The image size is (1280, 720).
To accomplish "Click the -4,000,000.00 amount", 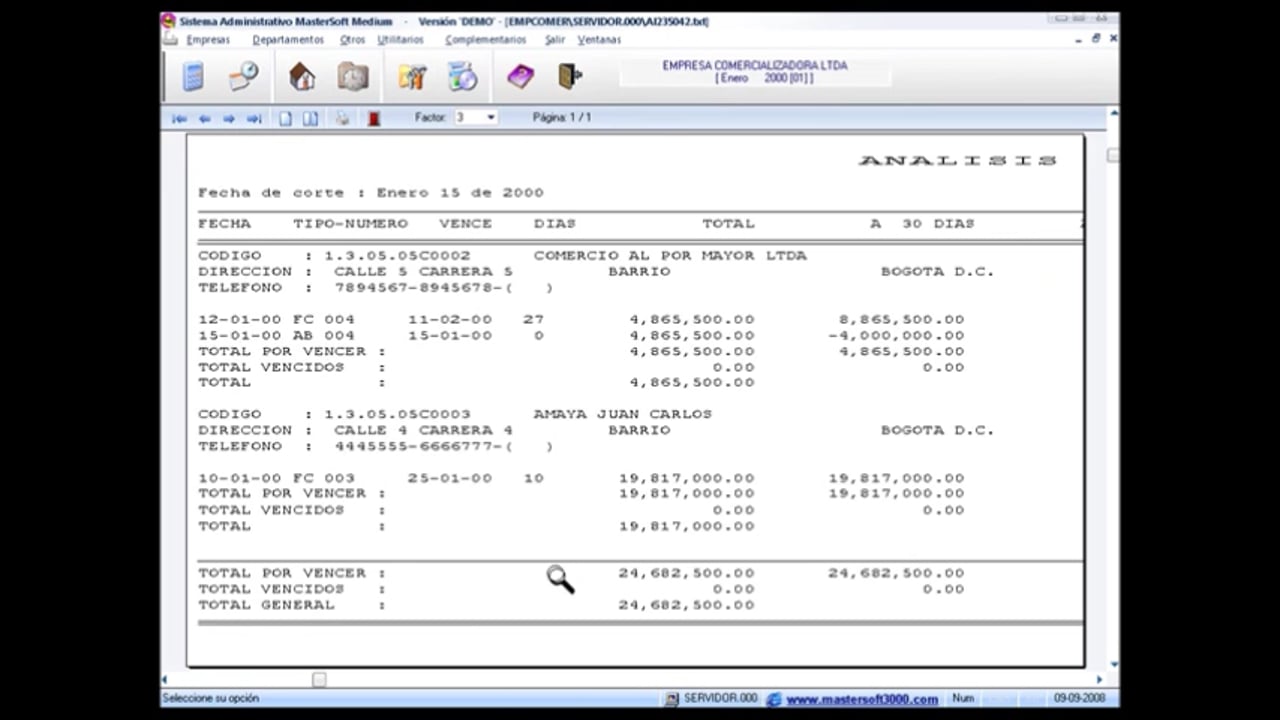I will click(896, 336).
